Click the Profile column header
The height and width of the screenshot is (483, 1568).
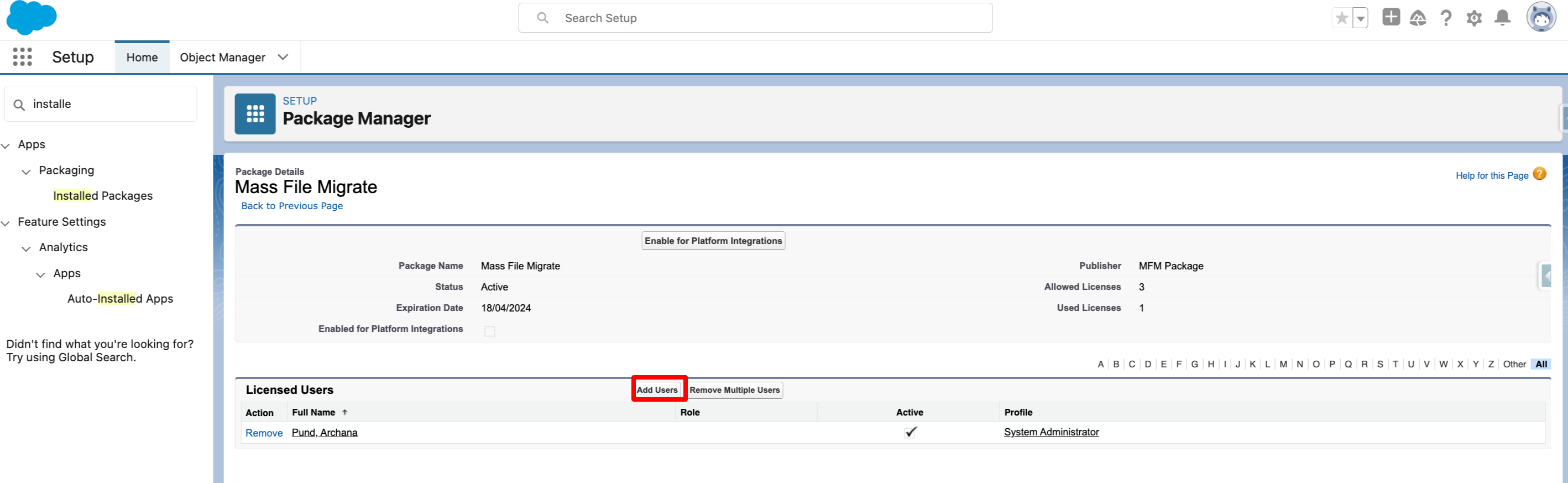click(1018, 412)
